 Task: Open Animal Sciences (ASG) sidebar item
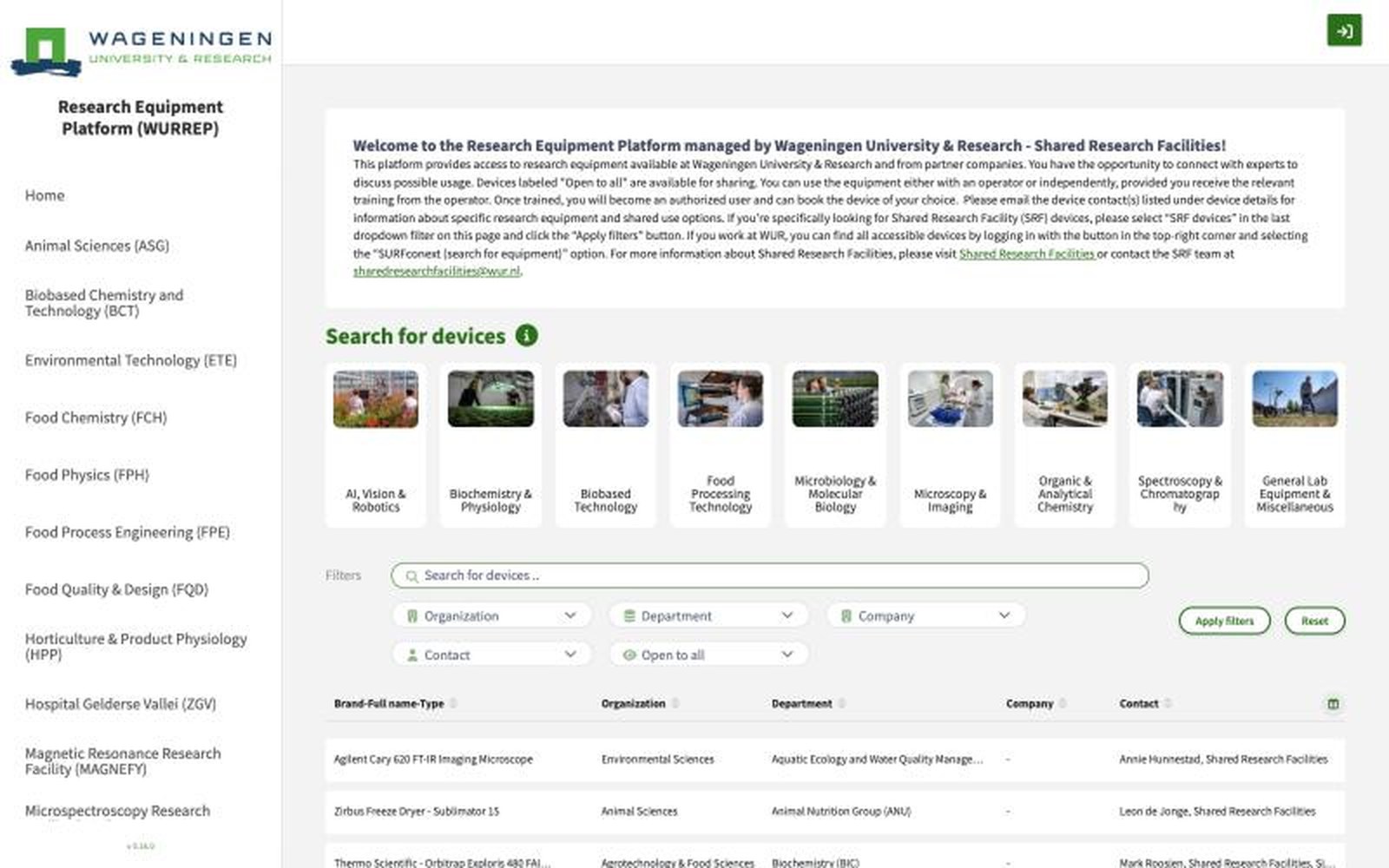click(x=97, y=246)
